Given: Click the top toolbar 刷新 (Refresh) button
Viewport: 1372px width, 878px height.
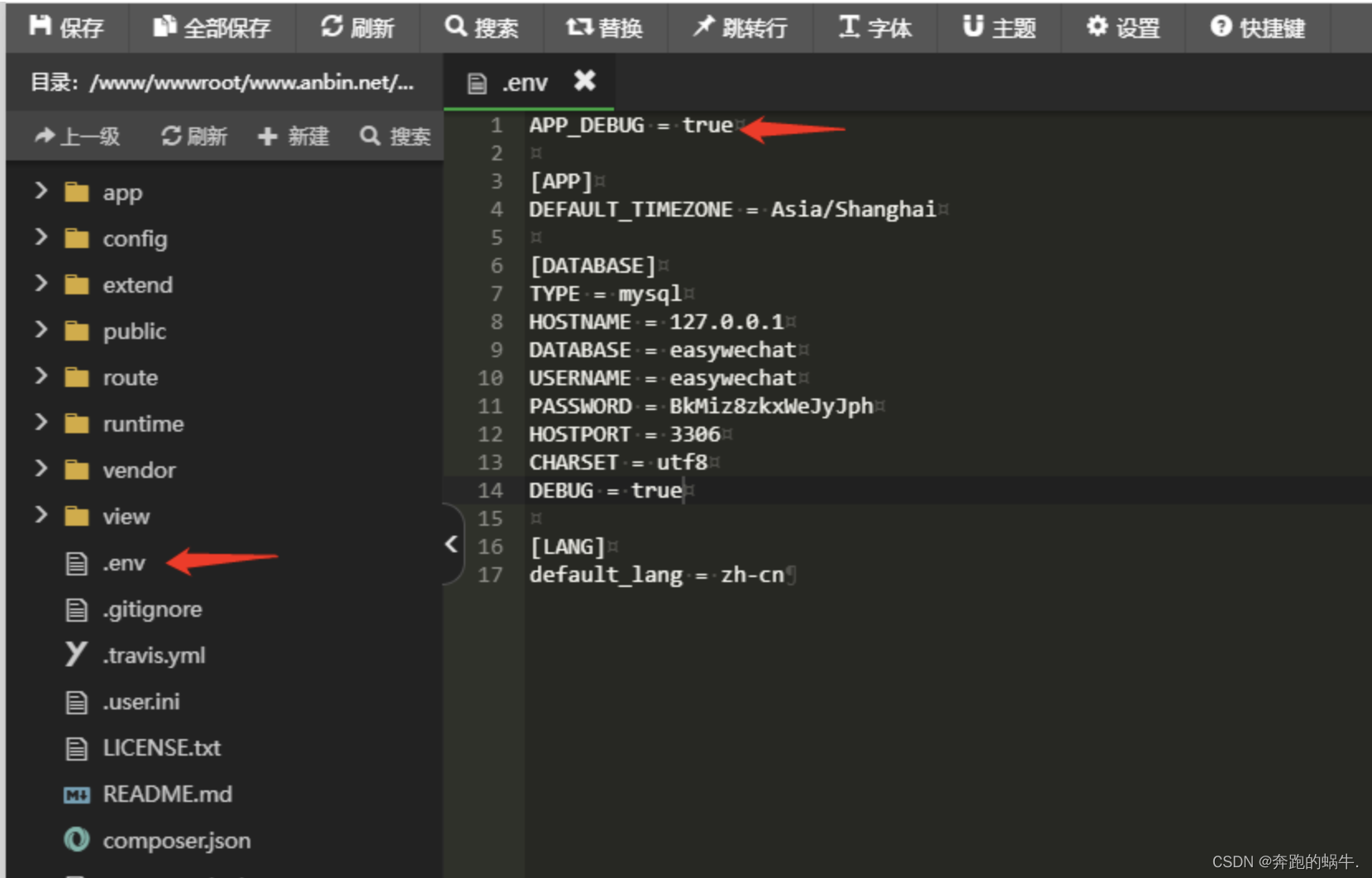Looking at the screenshot, I should pyautogui.click(x=357, y=28).
